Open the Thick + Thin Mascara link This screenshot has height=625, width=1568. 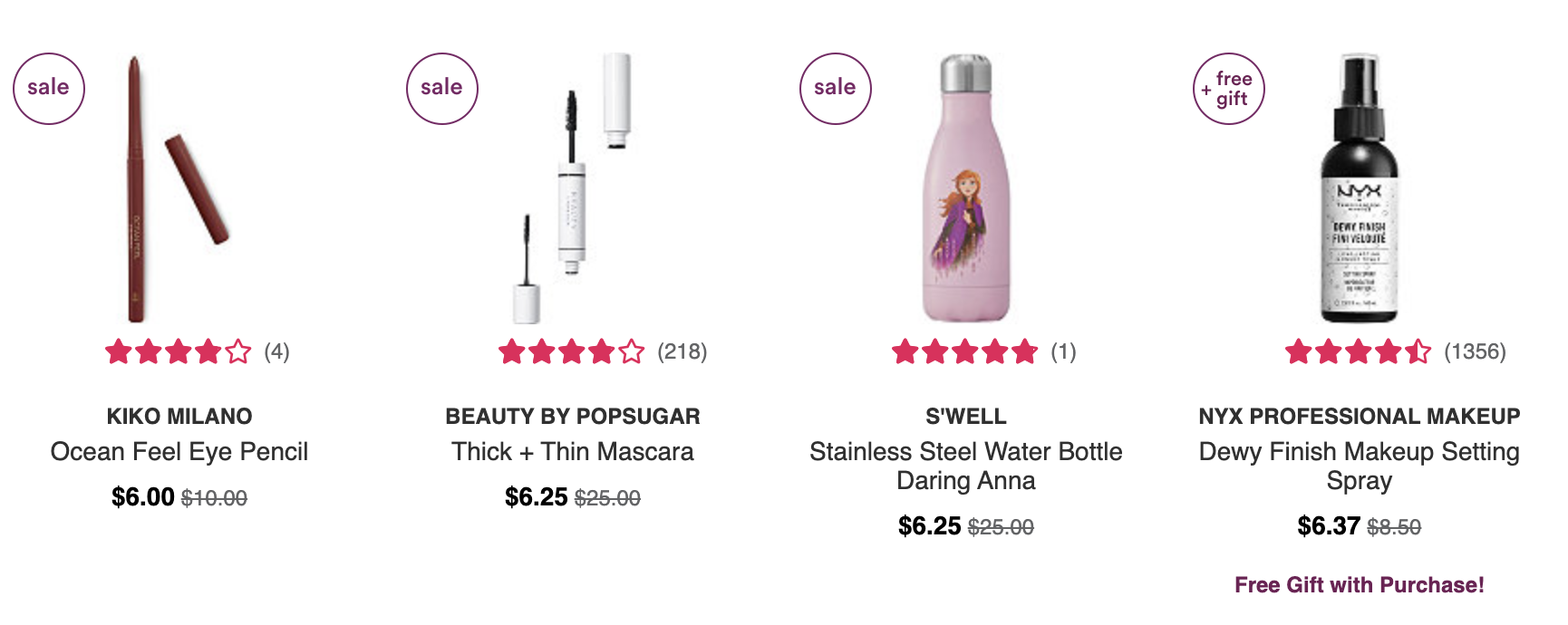[573, 451]
